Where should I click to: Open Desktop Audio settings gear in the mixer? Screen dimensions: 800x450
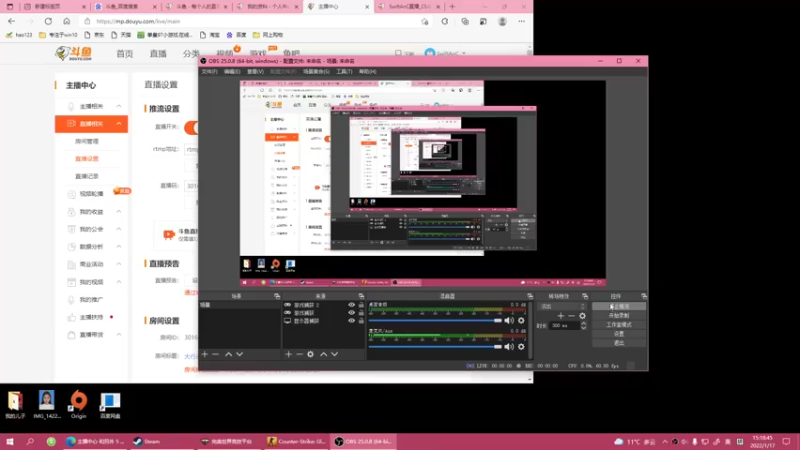521,320
